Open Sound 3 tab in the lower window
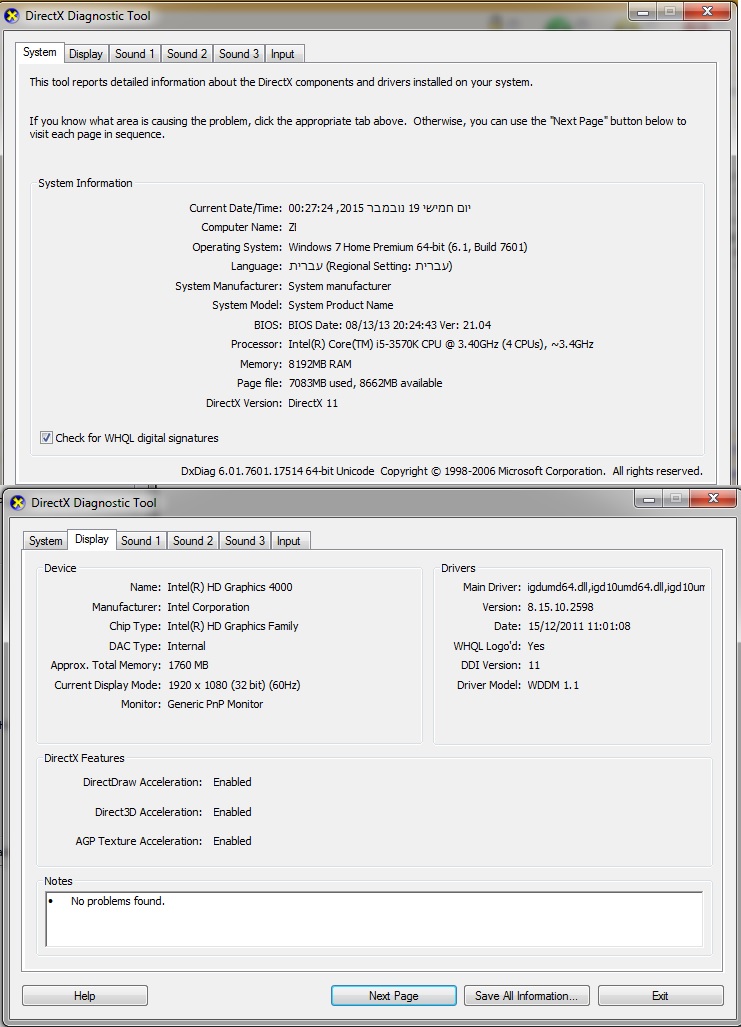Screen dimensions: 741x1027 pyautogui.click(x=245, y=541)
